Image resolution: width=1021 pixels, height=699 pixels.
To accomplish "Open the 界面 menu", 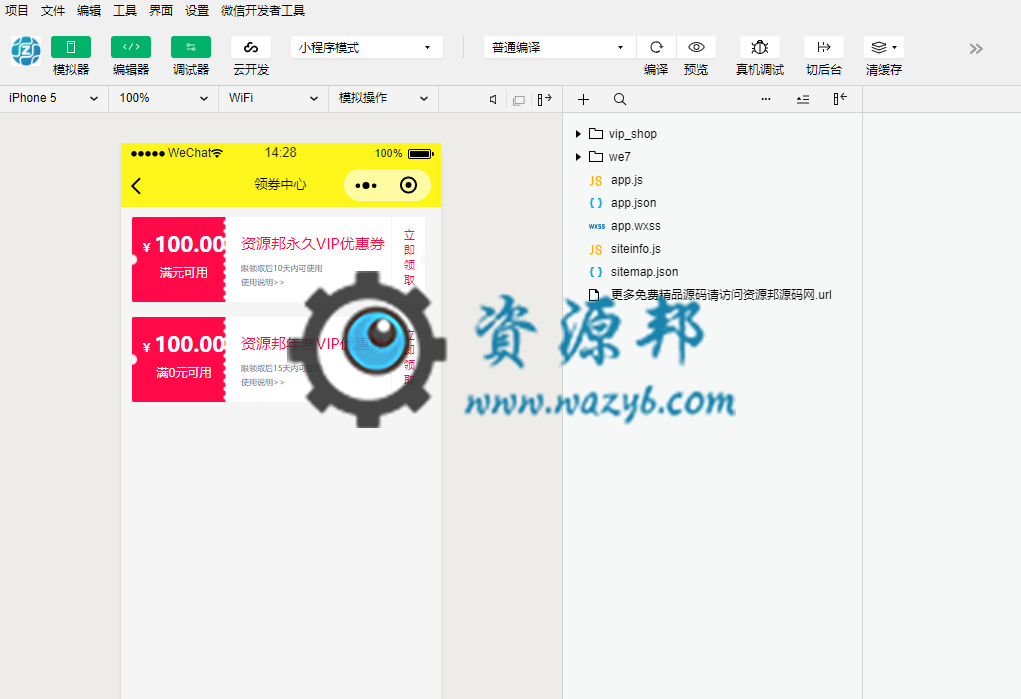I will click(x=161, y=10).
